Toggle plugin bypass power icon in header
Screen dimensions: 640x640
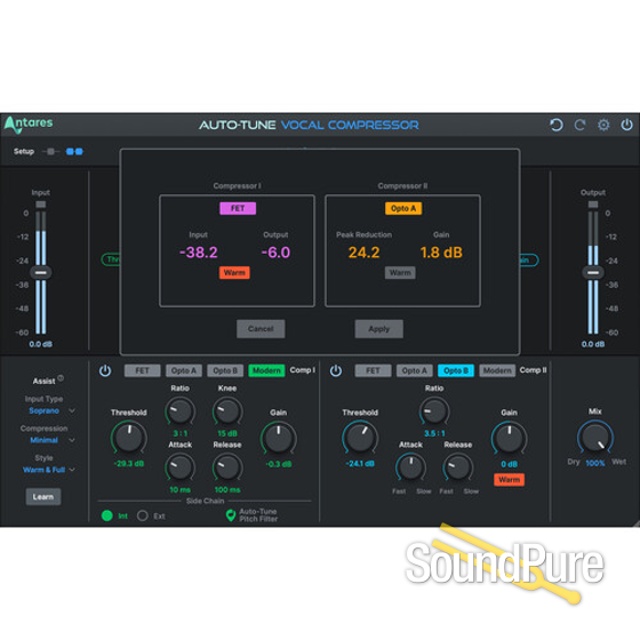pyautogui.click(x=627, y=125)
